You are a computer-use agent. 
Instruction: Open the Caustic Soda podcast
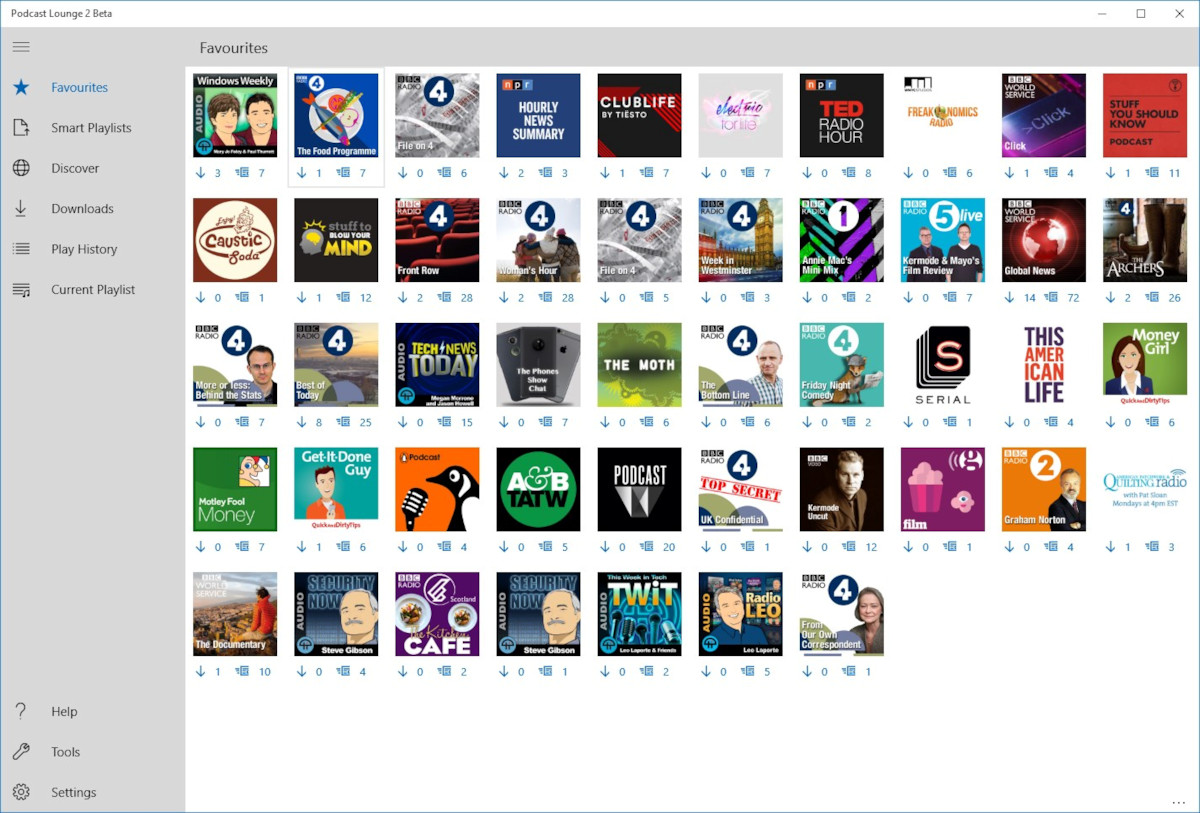235,240
